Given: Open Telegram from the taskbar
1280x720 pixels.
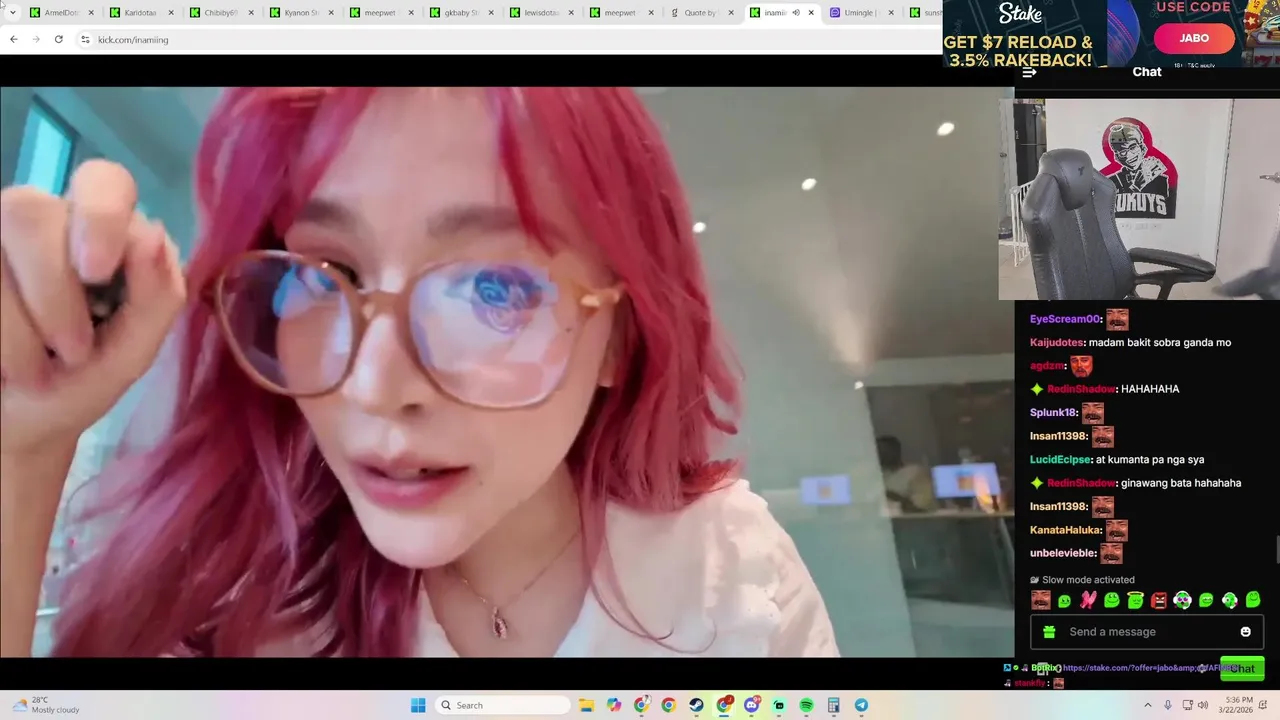Looking at the screenshot, I should pos(861,705).
